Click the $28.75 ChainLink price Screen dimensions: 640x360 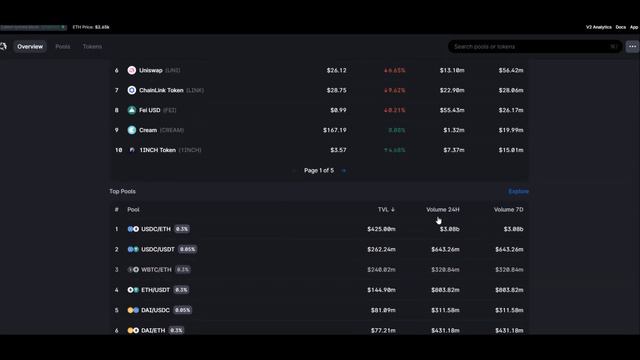(x=336, y=90)
